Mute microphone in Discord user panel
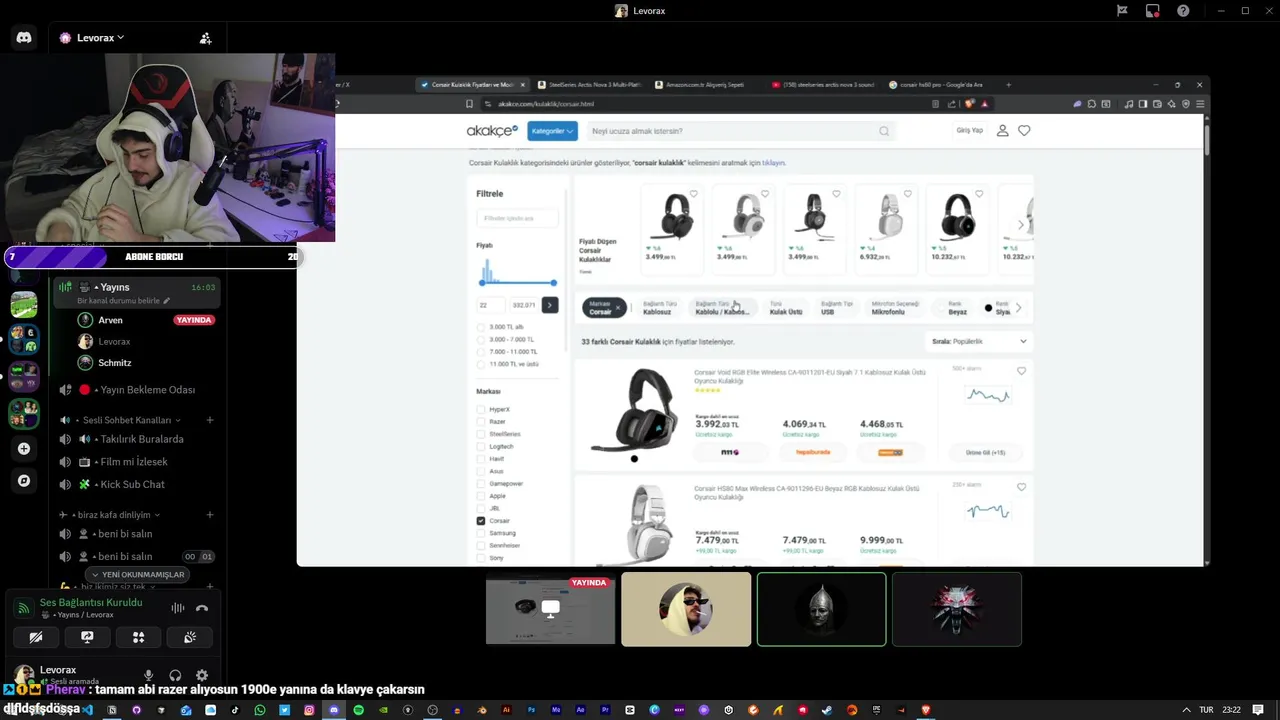The image size is (1280, 720). (149, 676)
